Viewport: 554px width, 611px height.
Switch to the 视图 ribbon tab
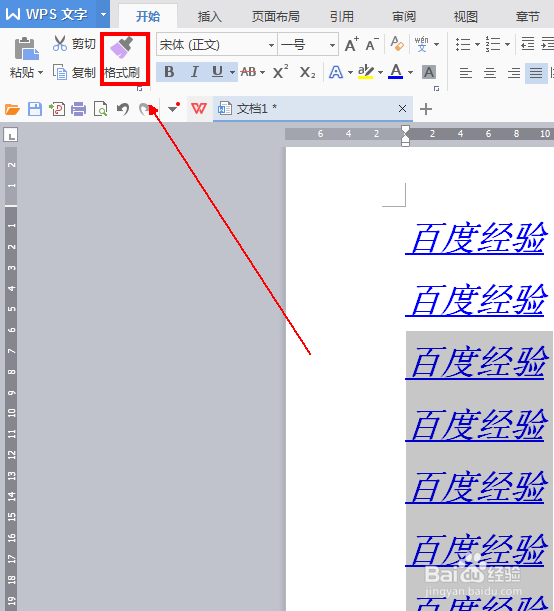coord(466,16)
